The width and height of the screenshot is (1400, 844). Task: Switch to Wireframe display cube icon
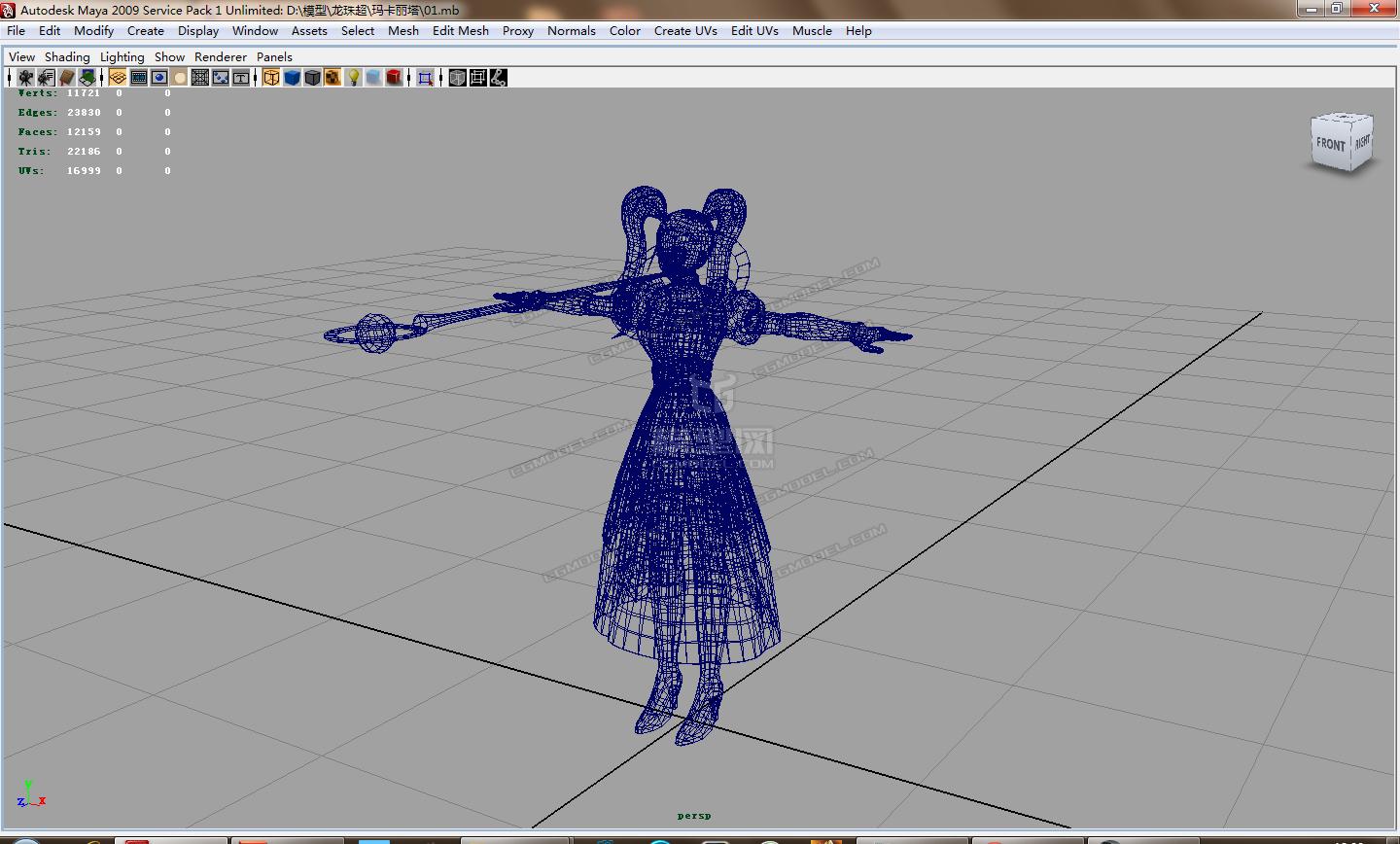(271, 78)
